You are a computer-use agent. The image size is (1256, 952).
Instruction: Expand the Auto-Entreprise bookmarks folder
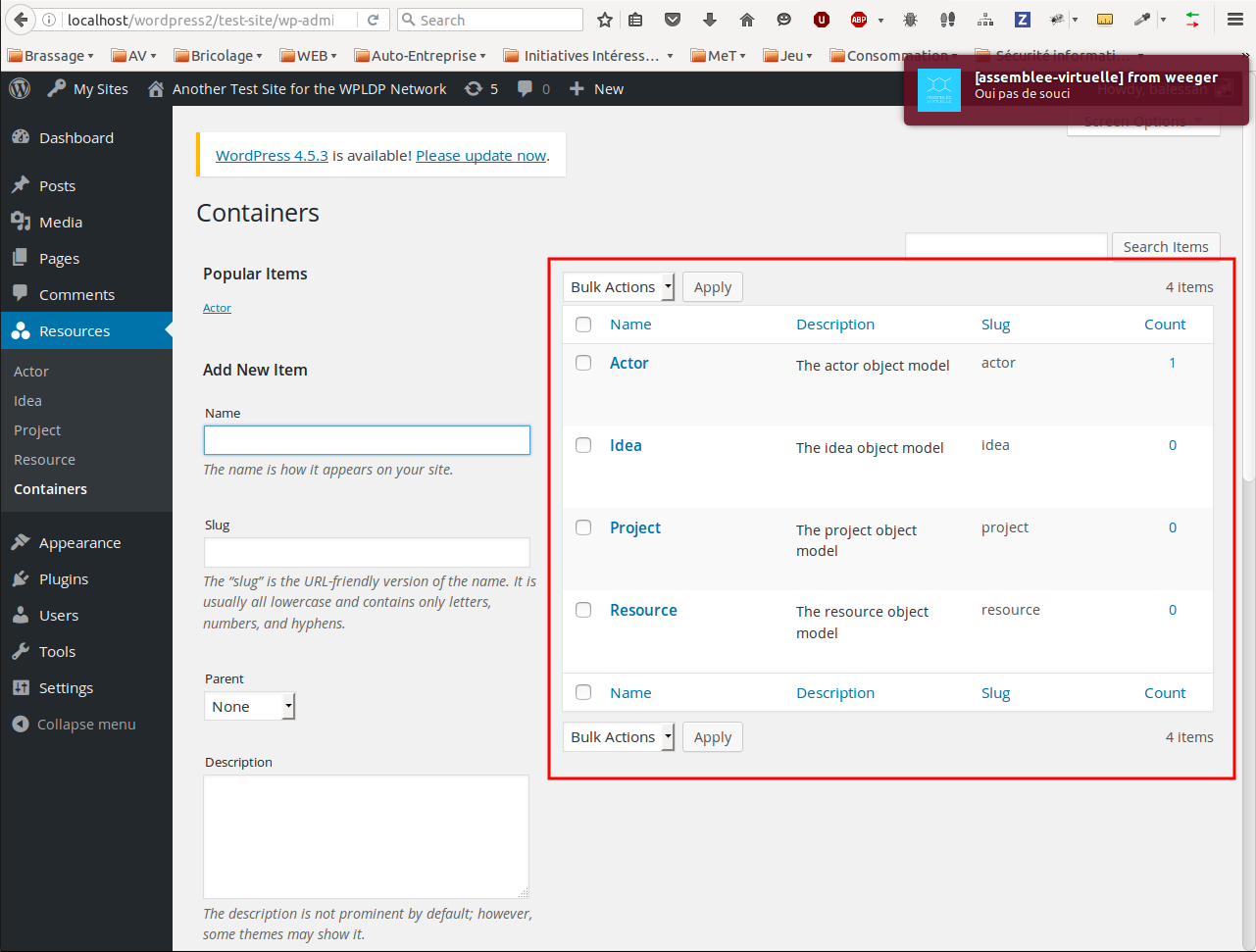[x=421, y=56]
